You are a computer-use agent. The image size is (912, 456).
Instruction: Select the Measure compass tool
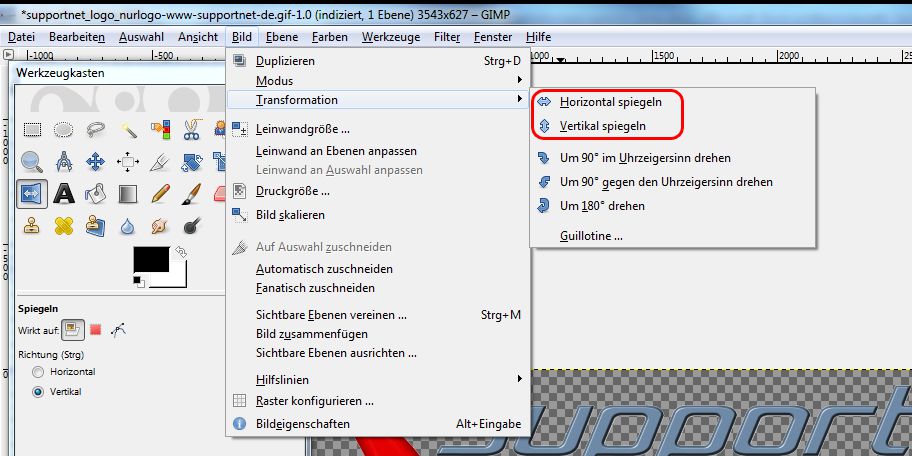63,161
